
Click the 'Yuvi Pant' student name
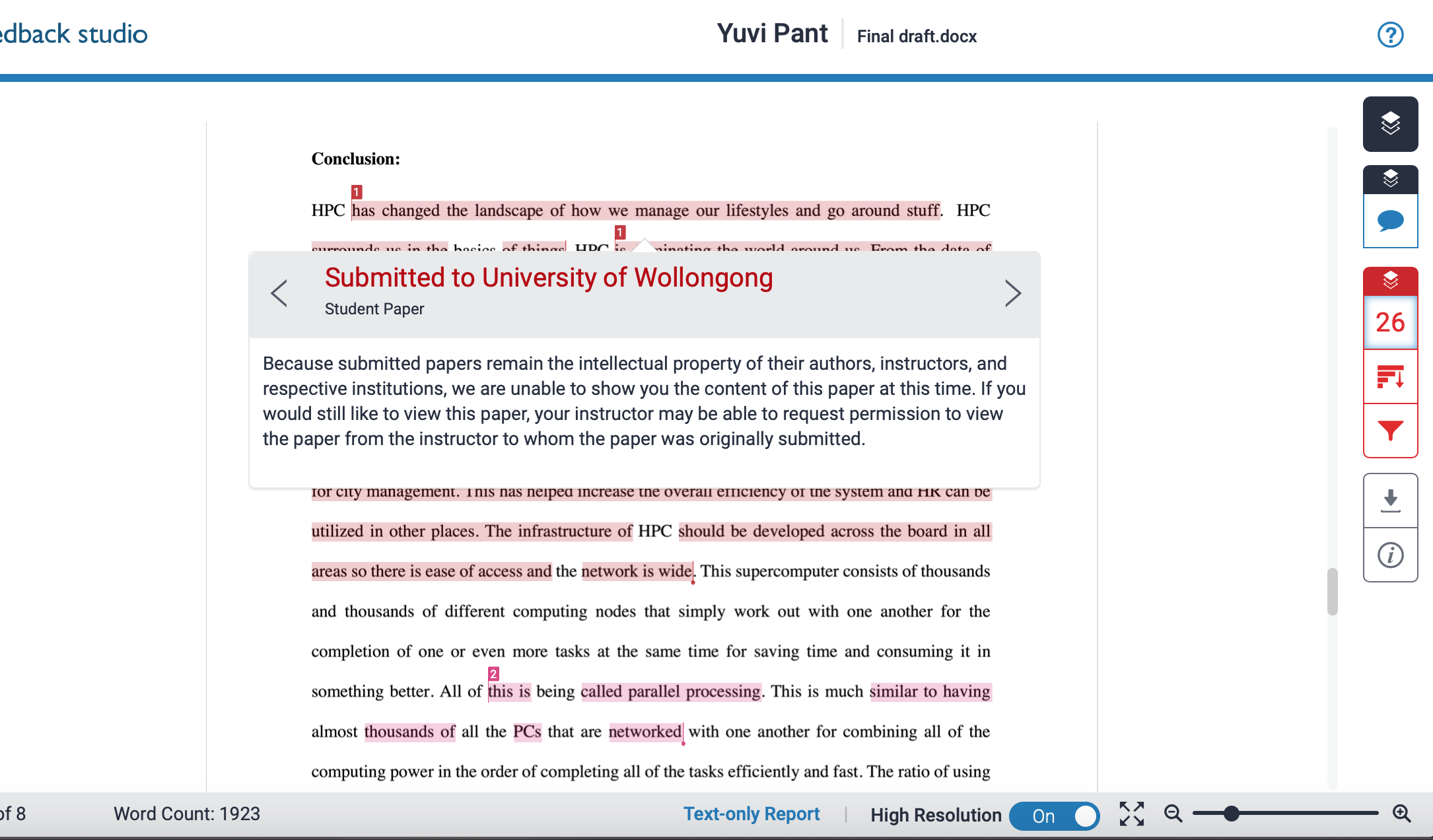[x=772, y=34]
